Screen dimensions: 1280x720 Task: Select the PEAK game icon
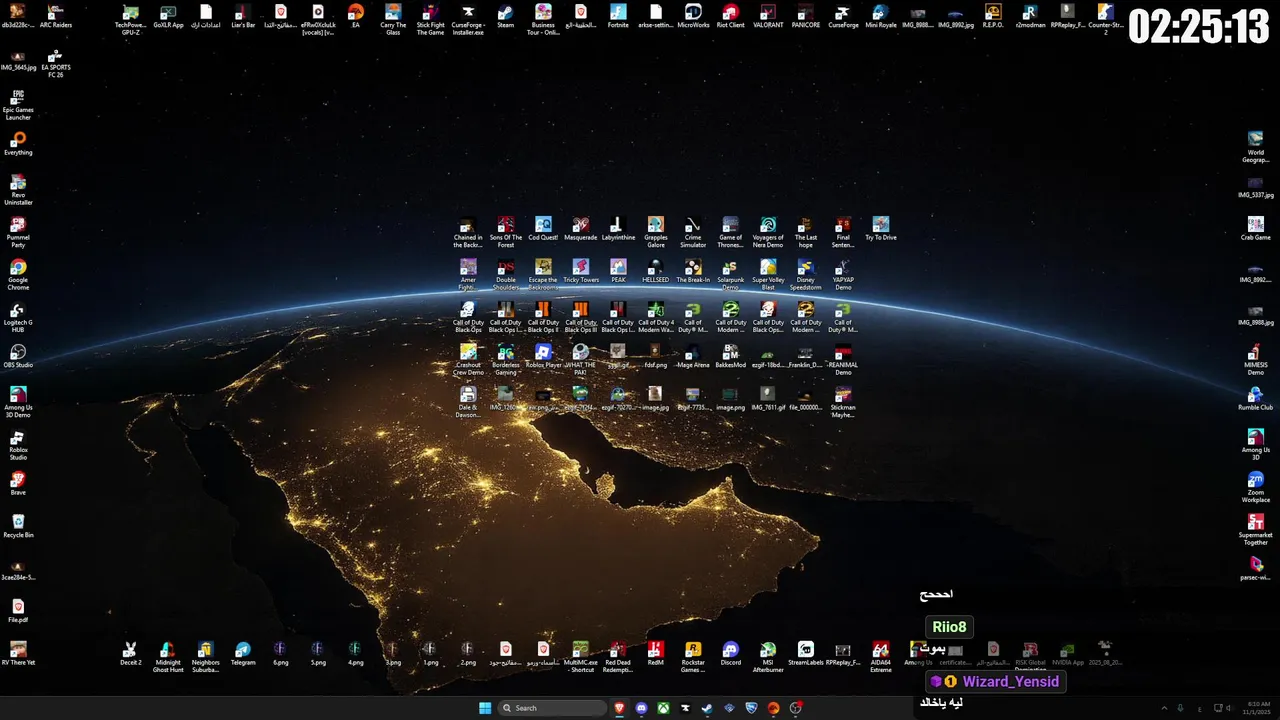[x=618, y=271]
